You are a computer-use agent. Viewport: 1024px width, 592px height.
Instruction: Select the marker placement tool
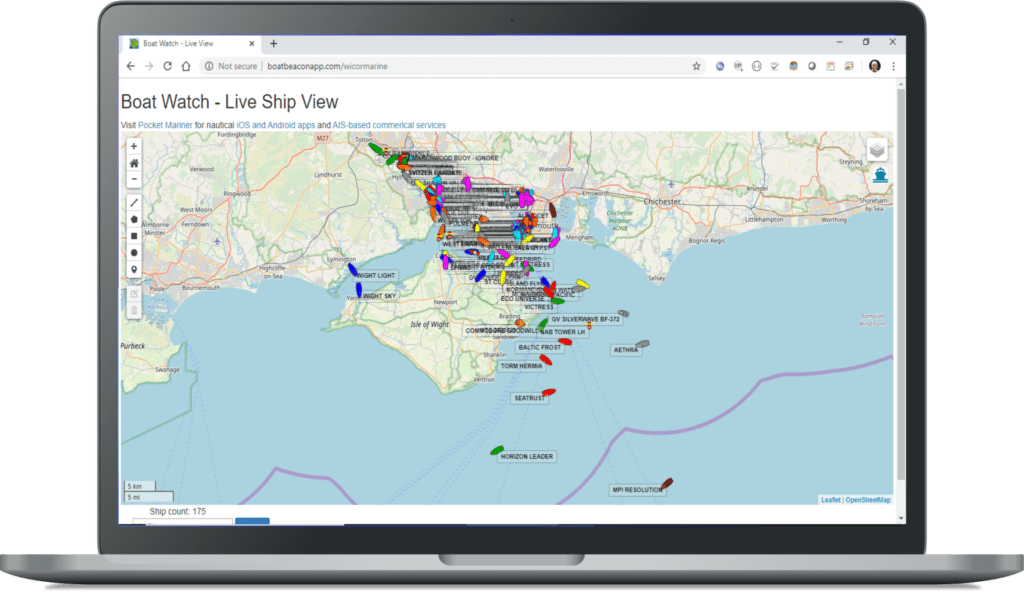pyautogui.click(x=133, y=268)
